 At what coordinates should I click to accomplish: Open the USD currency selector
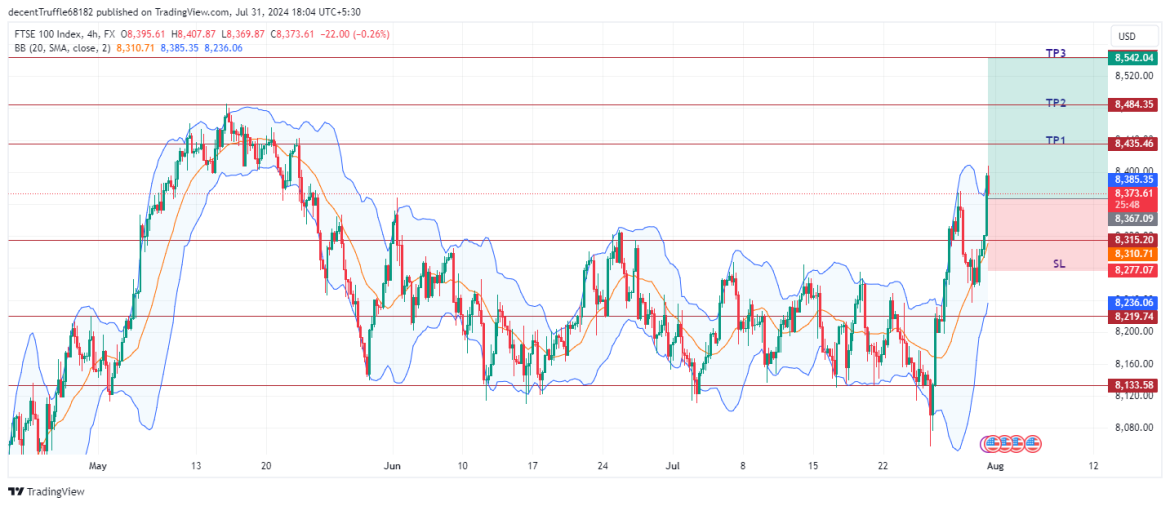click(1128, 35)
